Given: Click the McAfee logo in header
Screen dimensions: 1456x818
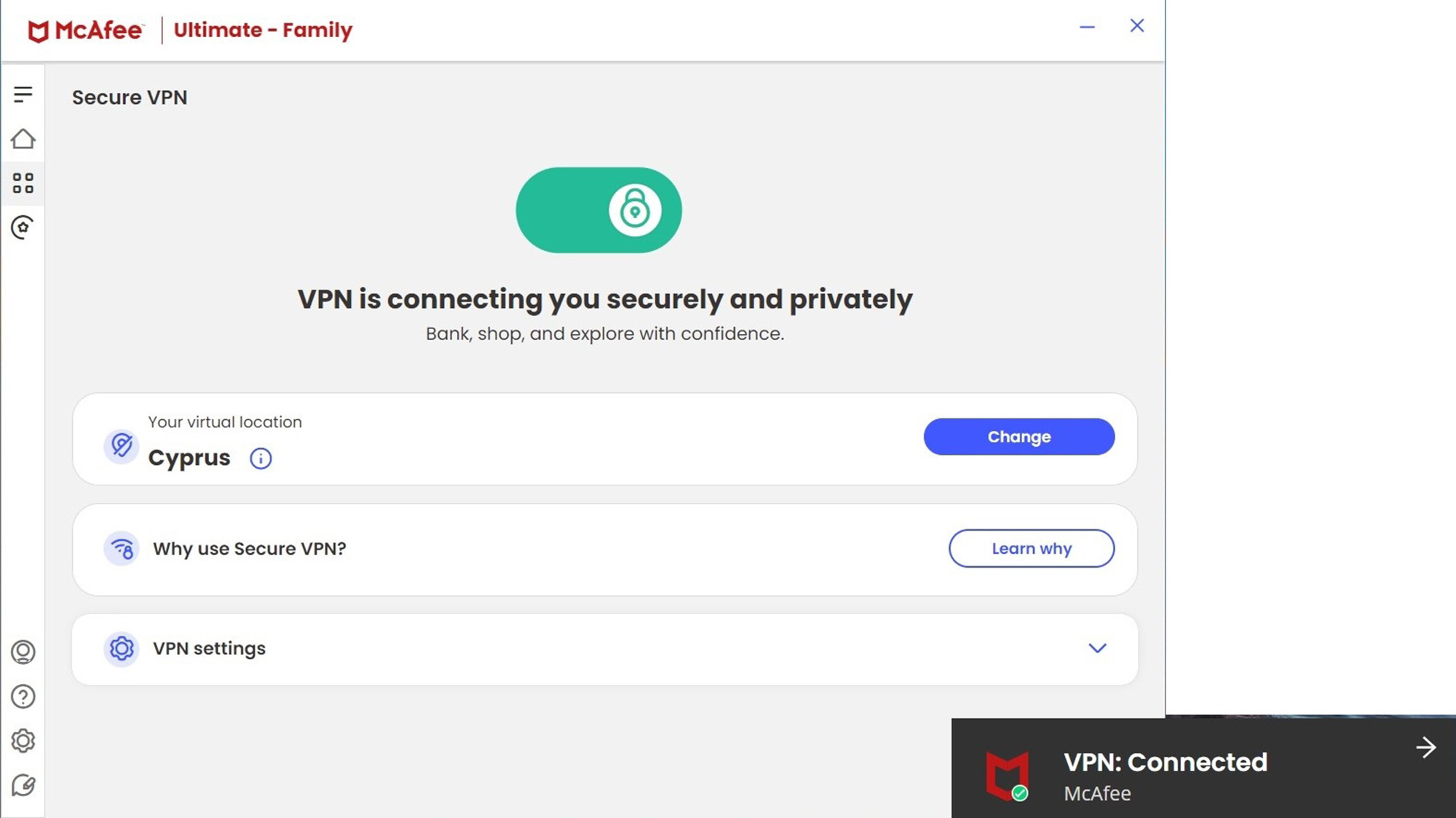Looking at the screenshot, I should point(86,31).
